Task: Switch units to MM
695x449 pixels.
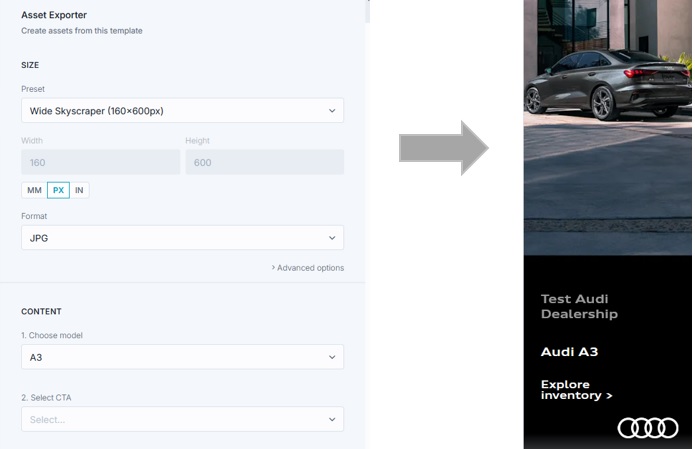Action: pyautogui.click(x=34, y=190)
